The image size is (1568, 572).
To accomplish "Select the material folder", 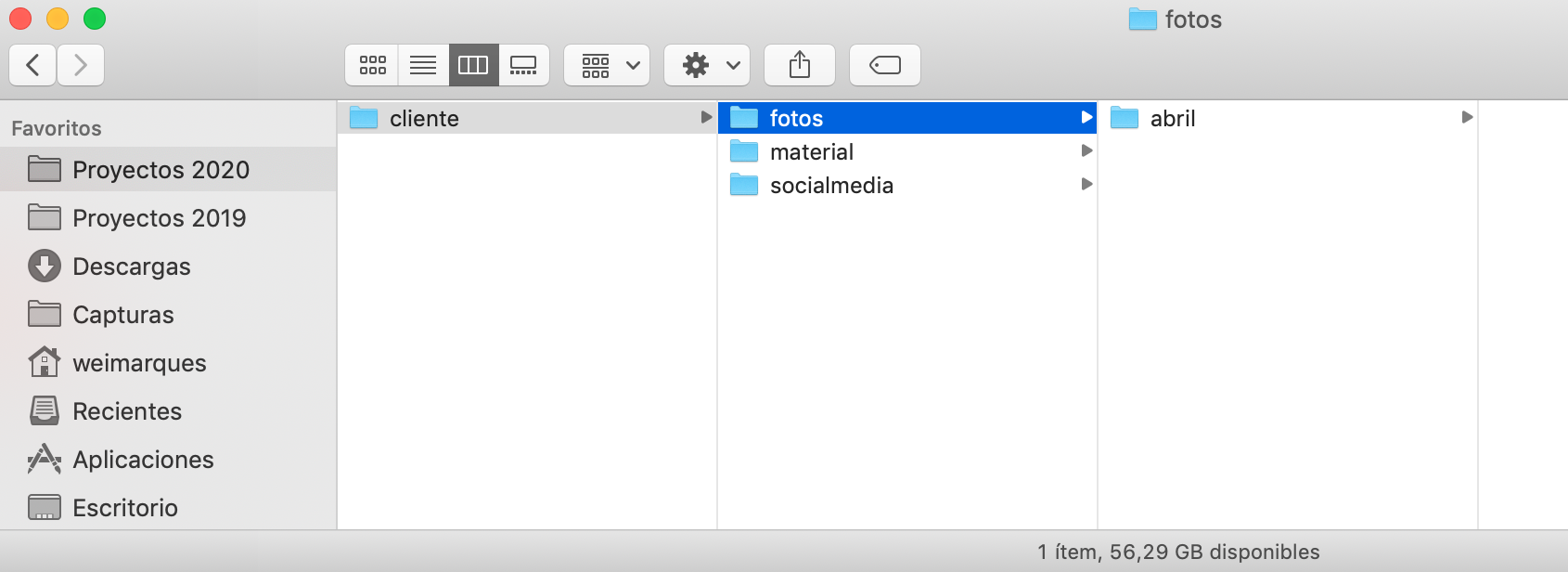I will tap(811, 151).
